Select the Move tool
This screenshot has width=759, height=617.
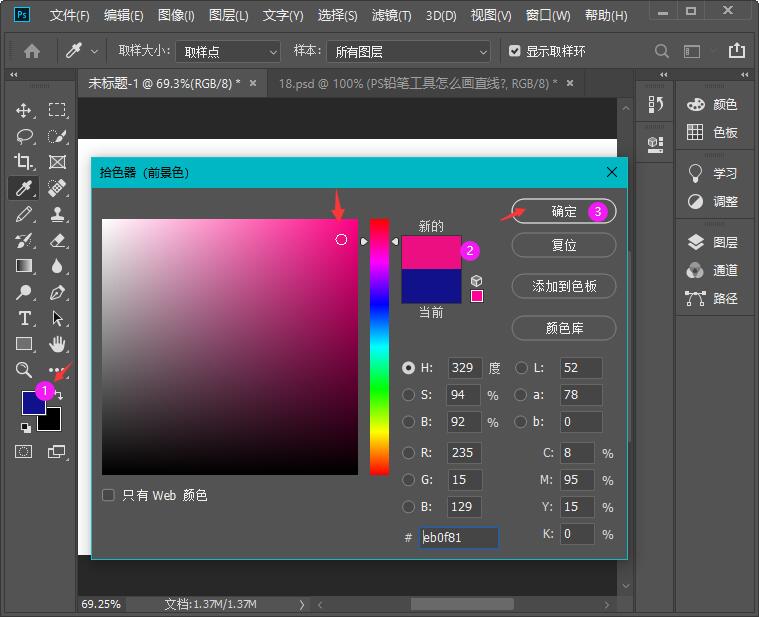point(23,110)
